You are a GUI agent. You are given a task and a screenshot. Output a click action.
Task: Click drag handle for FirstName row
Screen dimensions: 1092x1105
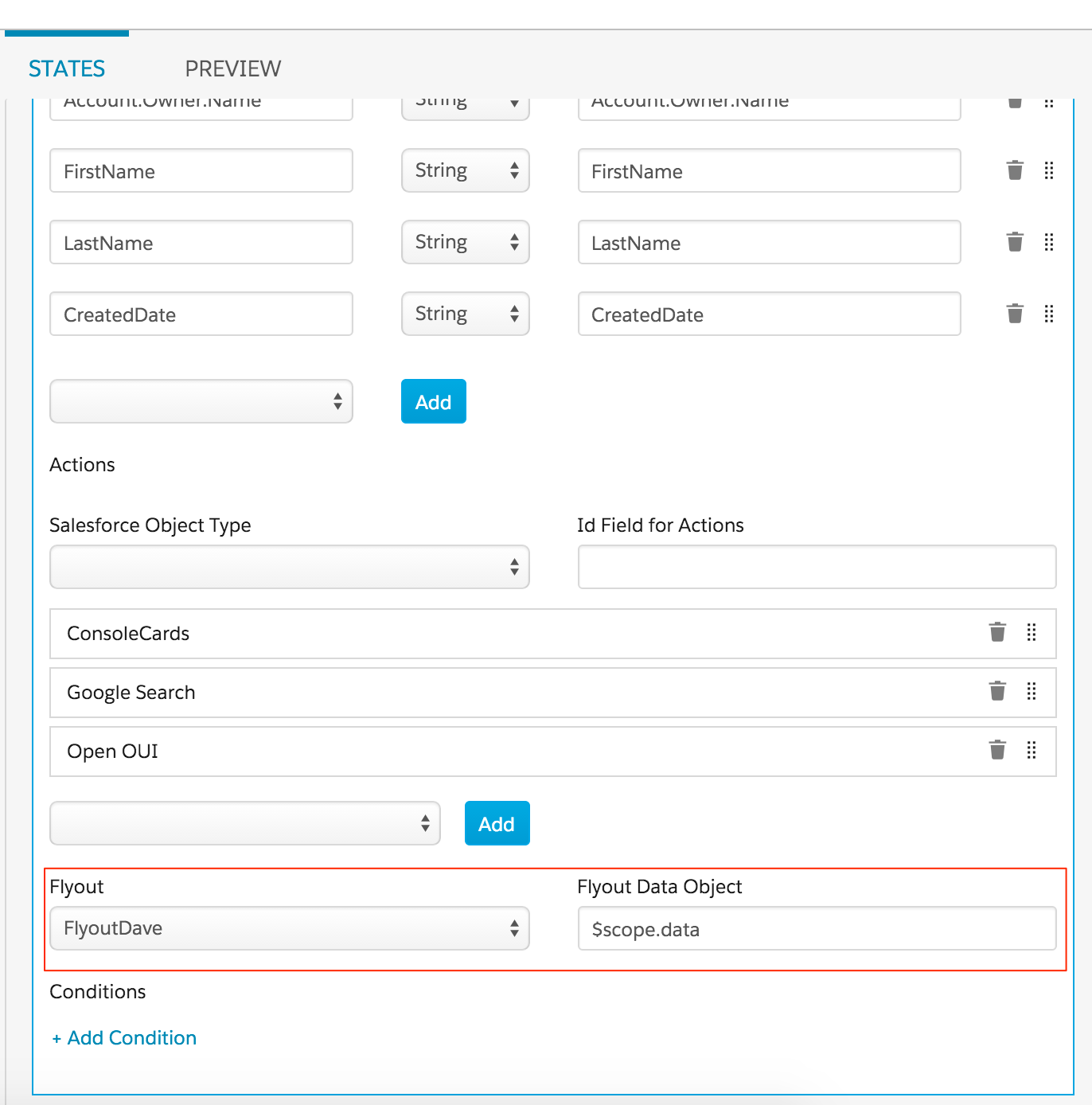pos(1049,170)
